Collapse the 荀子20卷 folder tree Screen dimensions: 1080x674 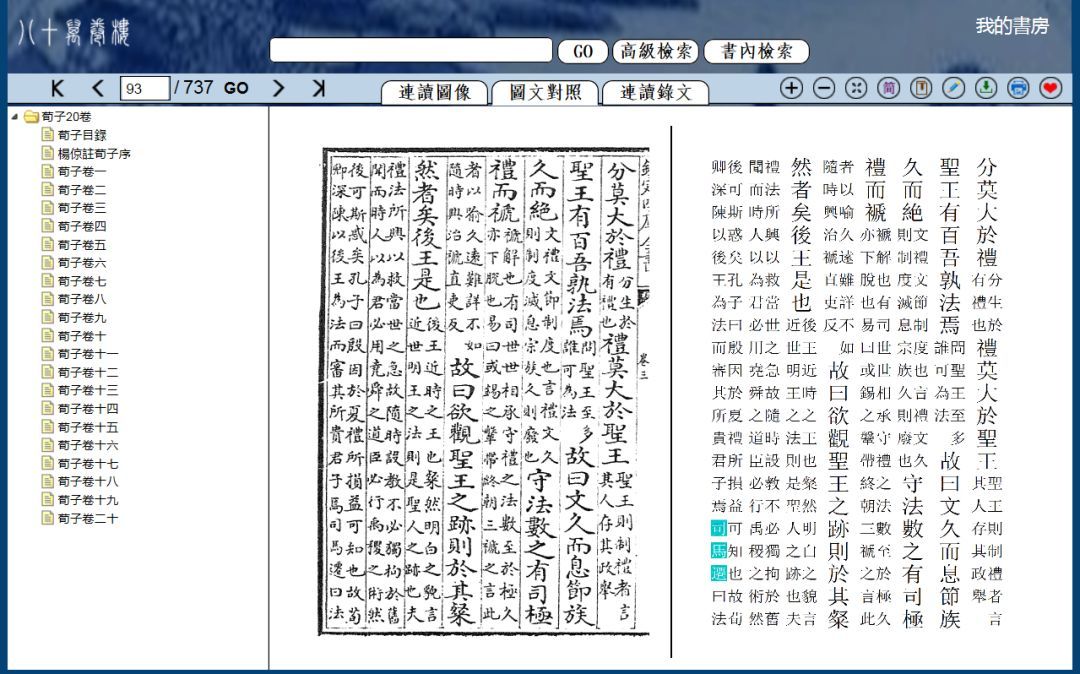click(15, 117)
